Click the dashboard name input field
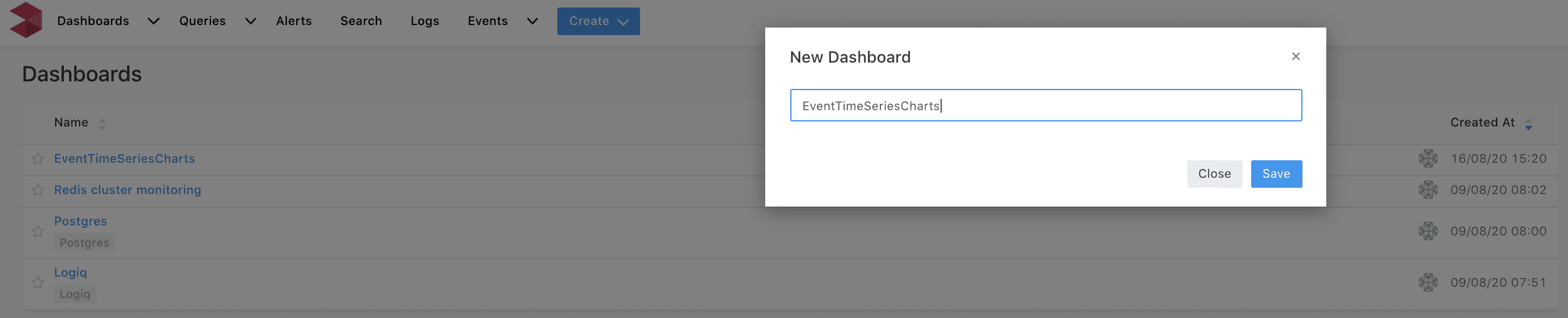The image size is (1568, 318). (1046, 105)
